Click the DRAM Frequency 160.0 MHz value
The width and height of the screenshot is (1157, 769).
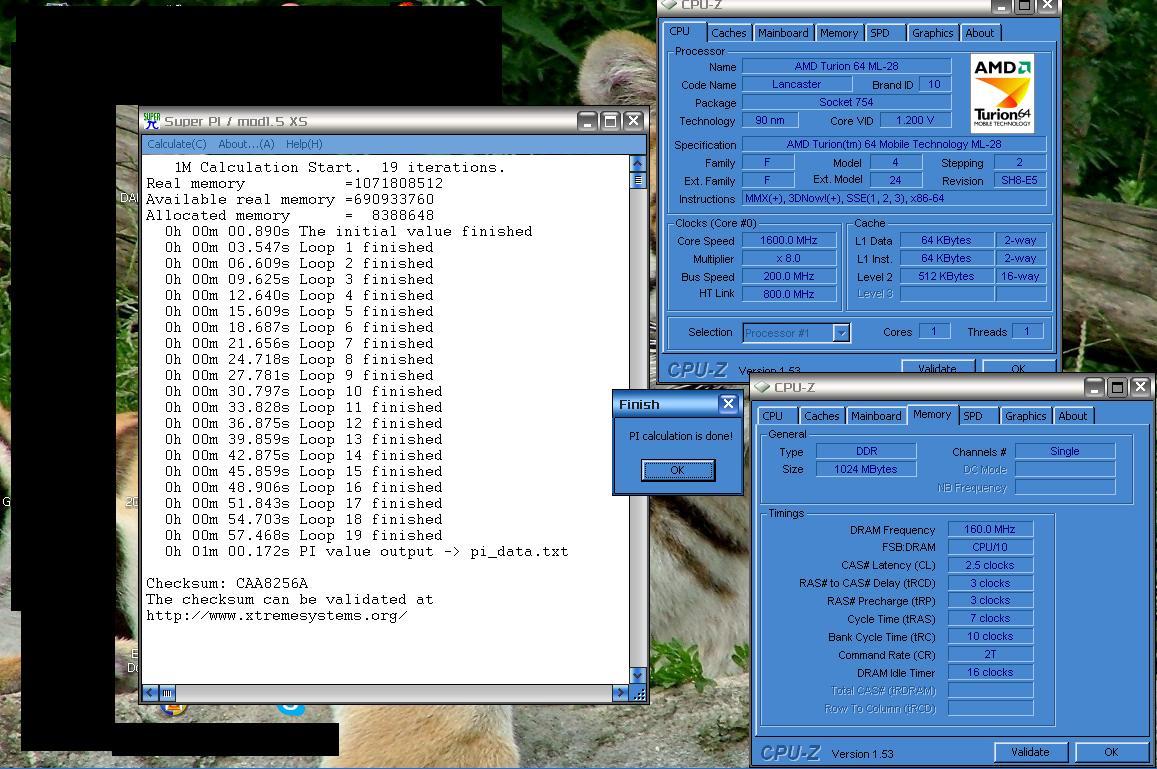click(x=990, y=529)
